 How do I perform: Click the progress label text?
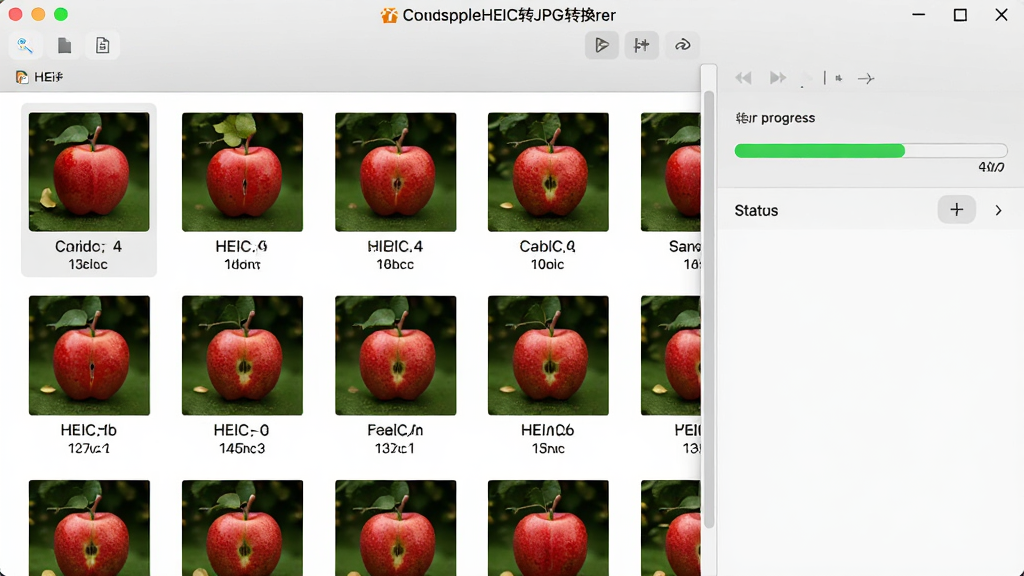pyautogui.click(x=775, y=118)
